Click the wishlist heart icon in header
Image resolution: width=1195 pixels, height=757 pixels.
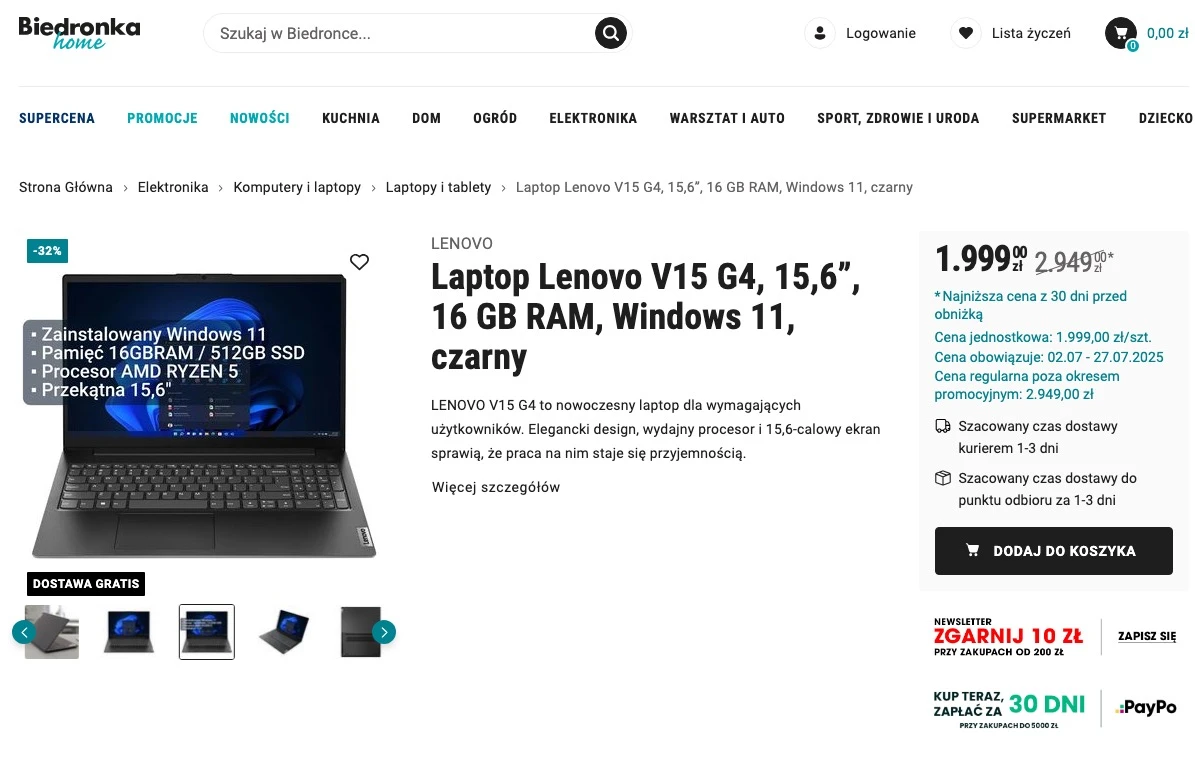(x=966, y=33)
